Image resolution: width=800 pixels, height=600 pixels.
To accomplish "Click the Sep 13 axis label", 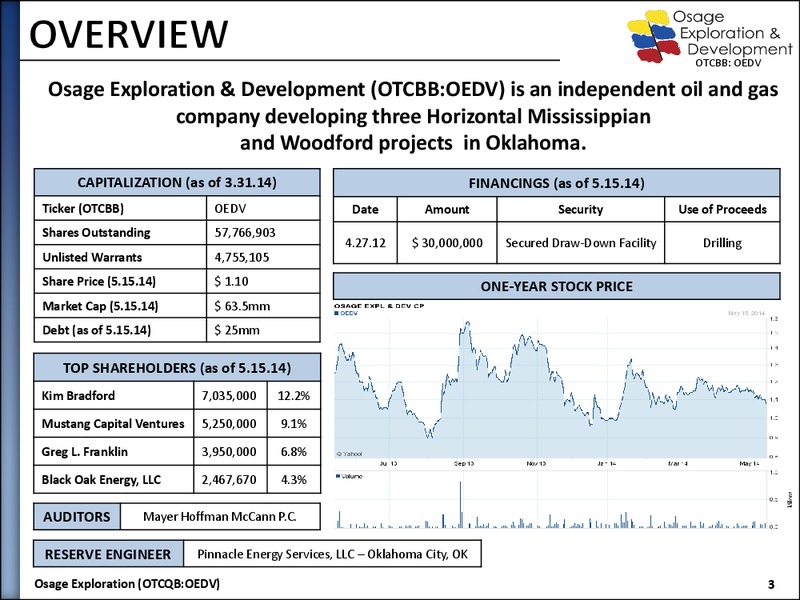I will point(464,463).
